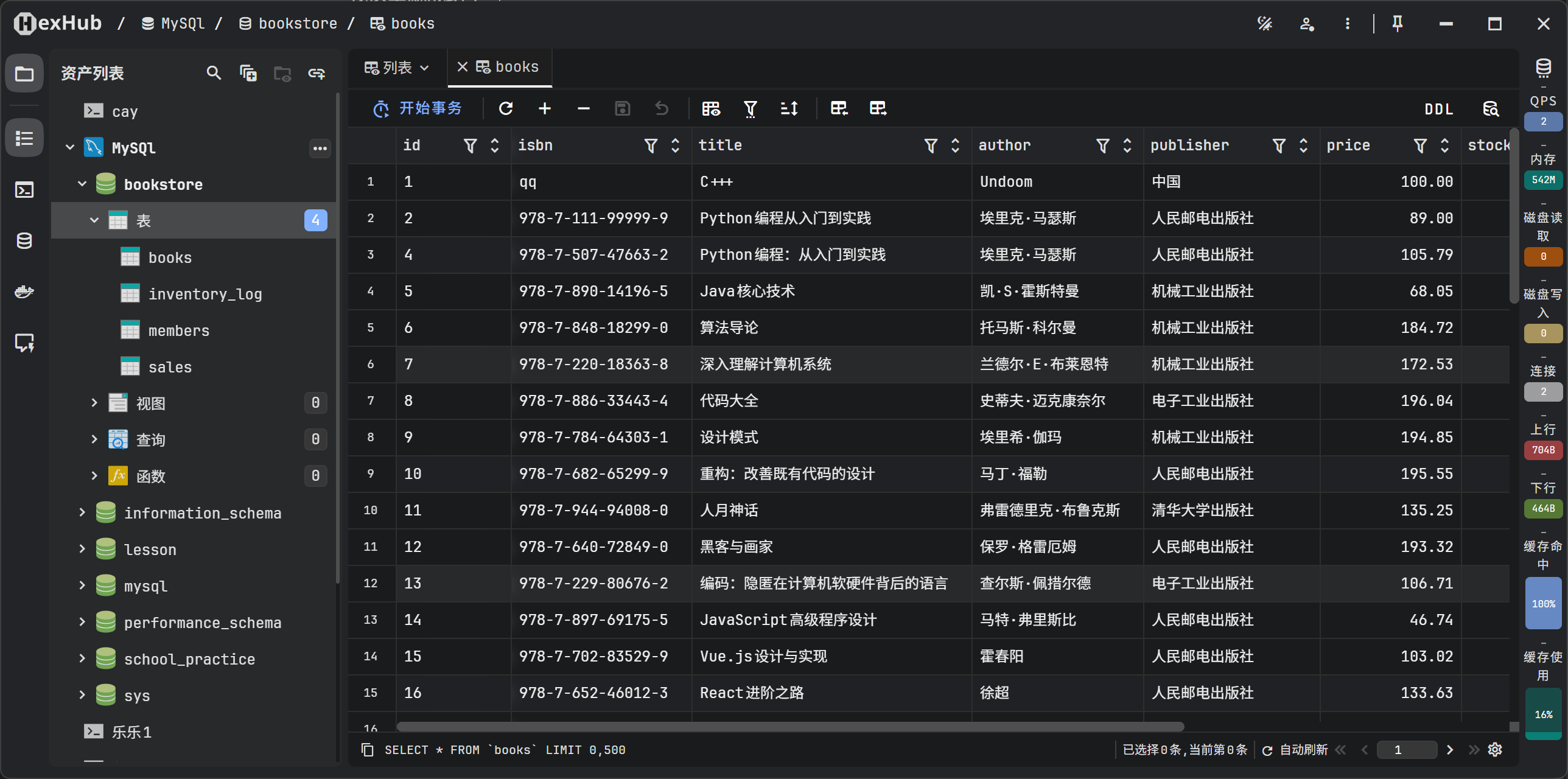
Task: Click the delete row minus icon
Action: pyautogui.click(x=583, y=108)
